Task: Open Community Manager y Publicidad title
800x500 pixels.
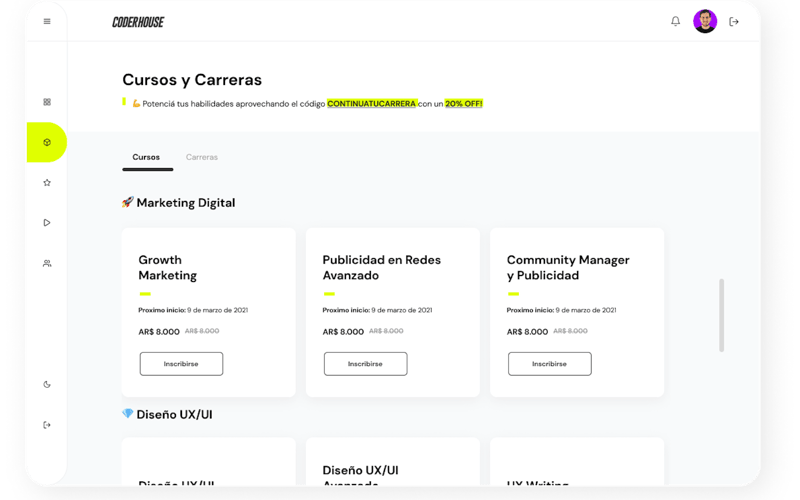Action: [568, 267]
